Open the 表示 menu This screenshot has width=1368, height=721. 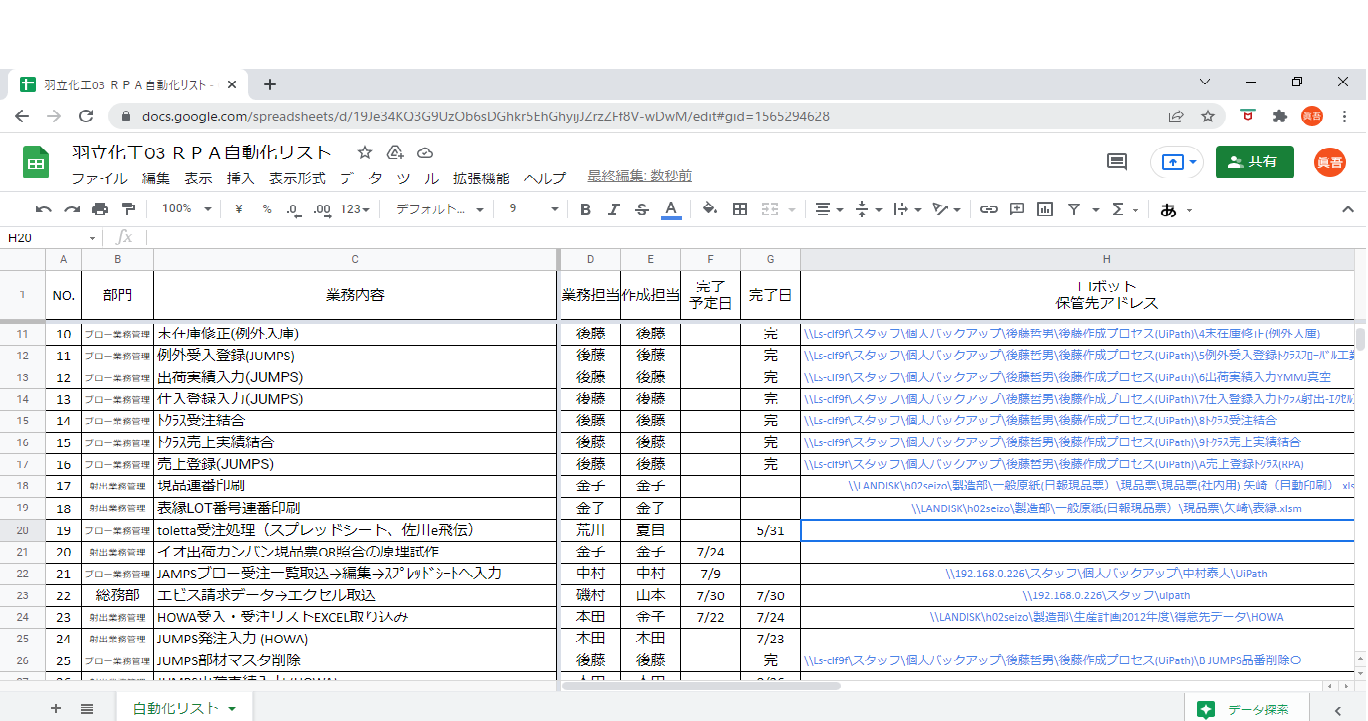click(x=198, y=179)
